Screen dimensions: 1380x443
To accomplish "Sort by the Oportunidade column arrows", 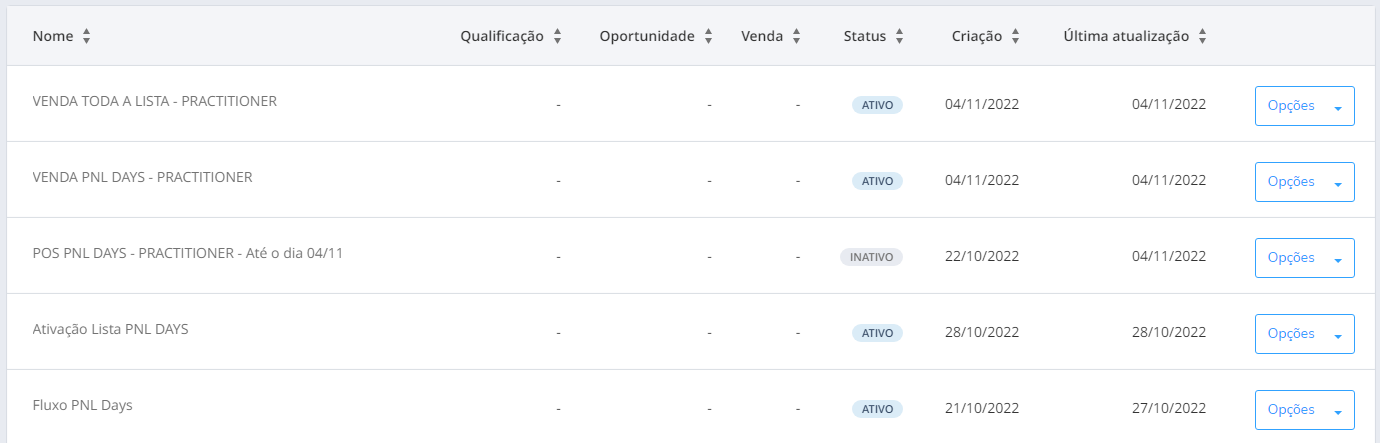I will 708,36.
